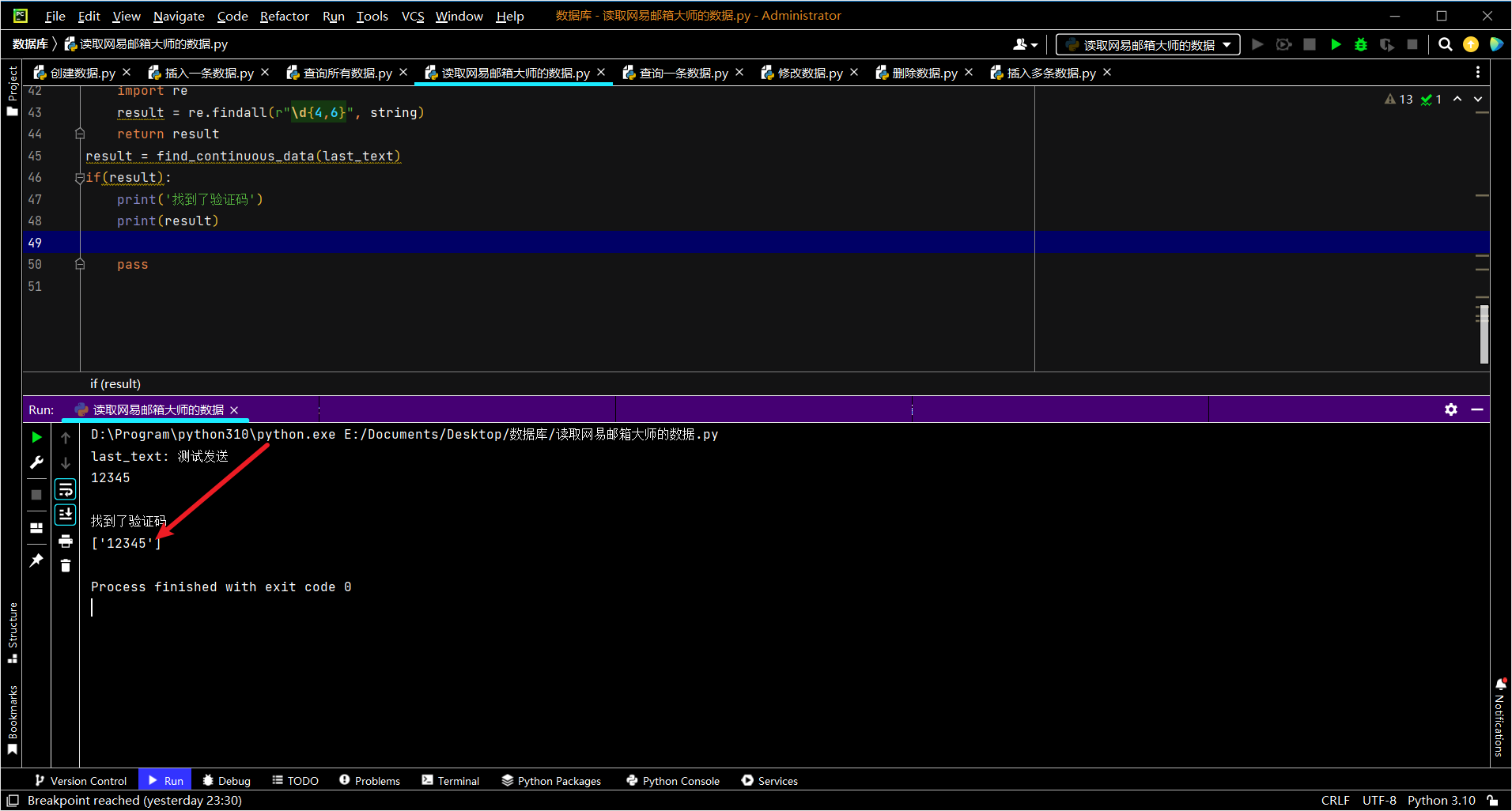Close the 插入多条数据.py tab
Viewport: 1512px width, 811px height.
point(1107,73)
